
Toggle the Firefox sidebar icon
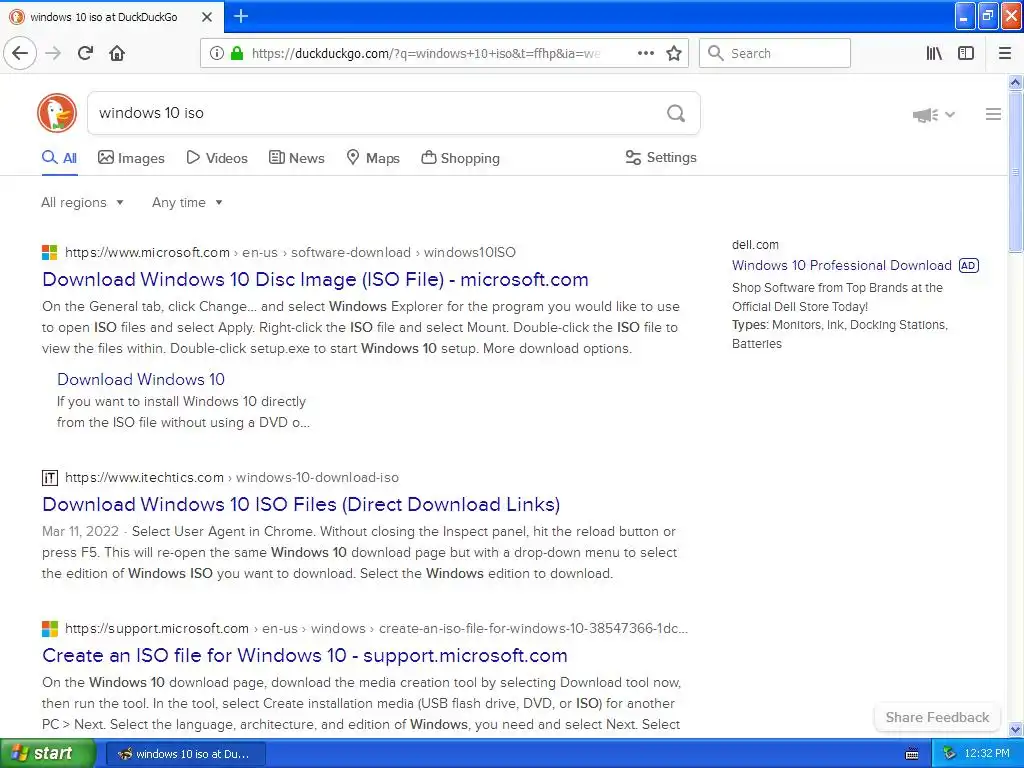coord(966,53)
